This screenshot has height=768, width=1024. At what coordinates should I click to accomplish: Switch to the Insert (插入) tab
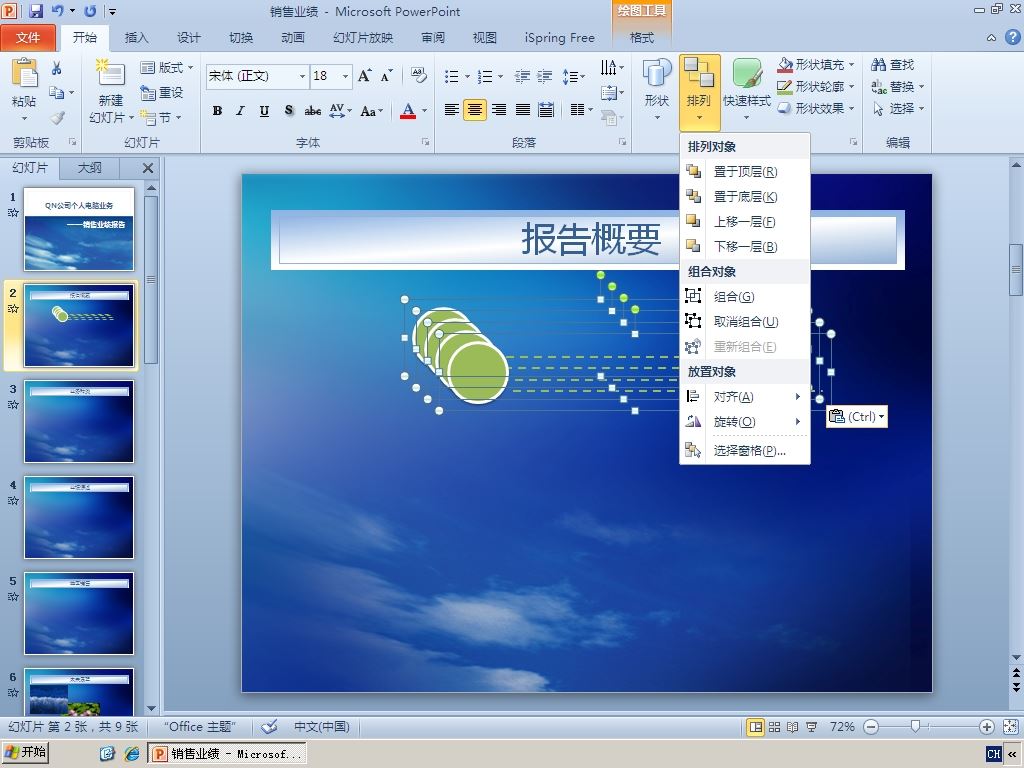click(x=136, y=38)
